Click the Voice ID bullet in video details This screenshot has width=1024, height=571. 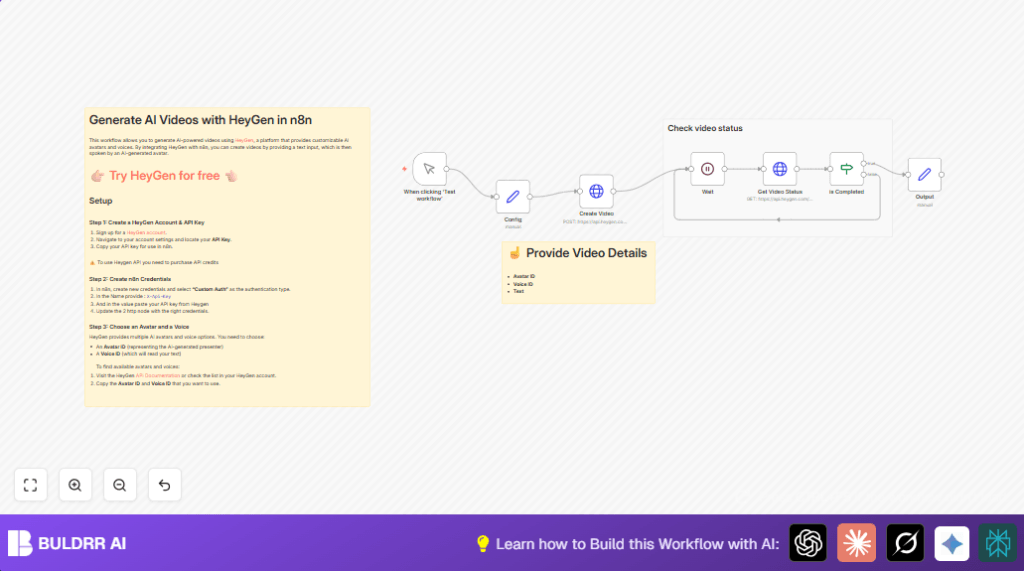523,284
